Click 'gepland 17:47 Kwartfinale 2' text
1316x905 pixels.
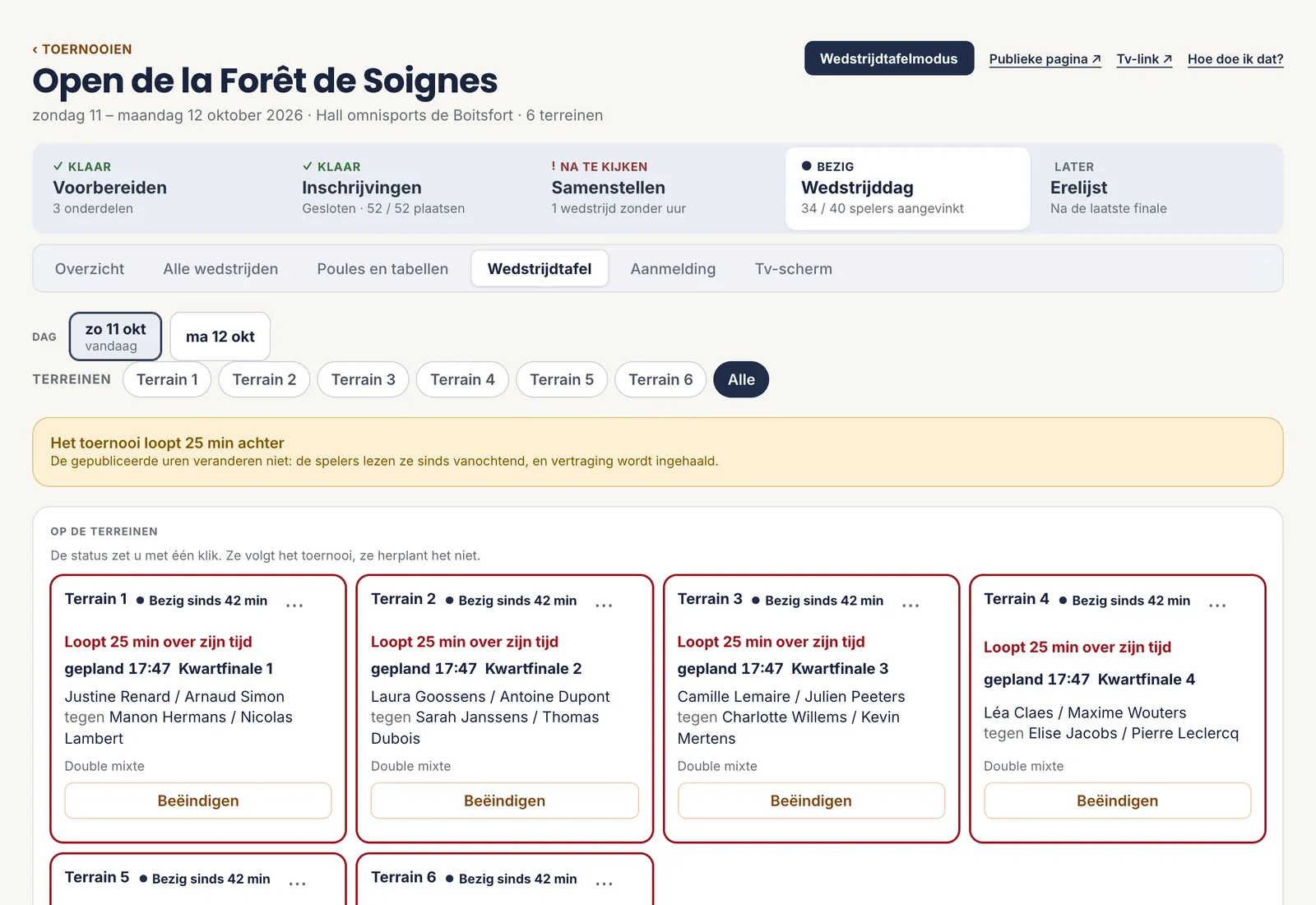[476, 669]
